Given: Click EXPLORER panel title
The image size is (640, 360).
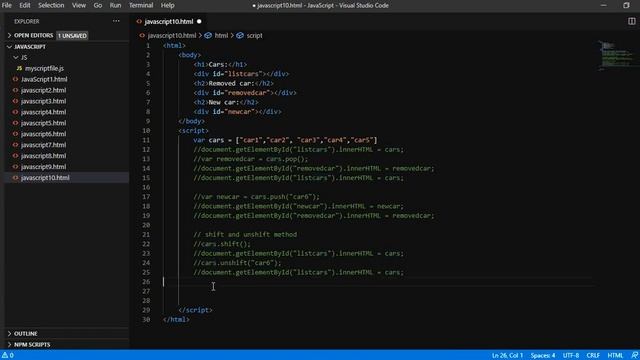Looking at the screenshot, I should [x=27, y=21].
